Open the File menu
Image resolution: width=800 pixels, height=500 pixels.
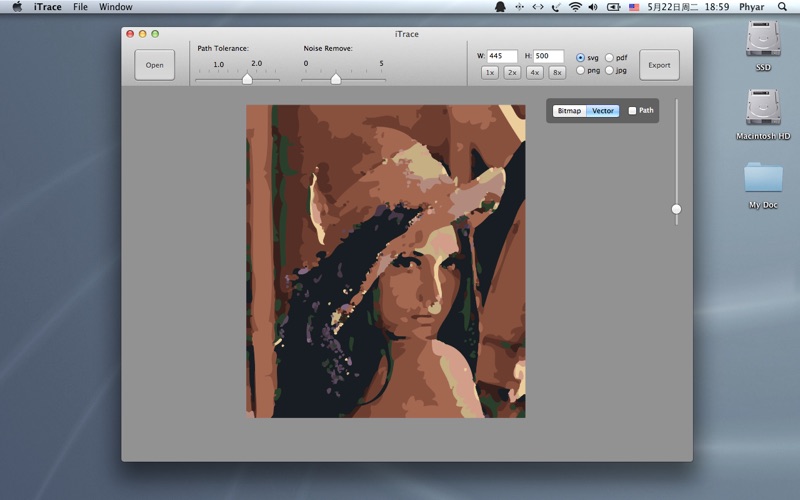(80, 7)
